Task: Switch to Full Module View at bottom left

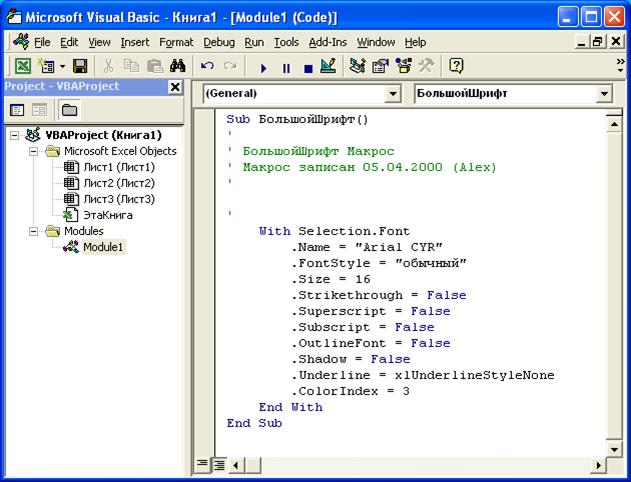Action: 218,464
